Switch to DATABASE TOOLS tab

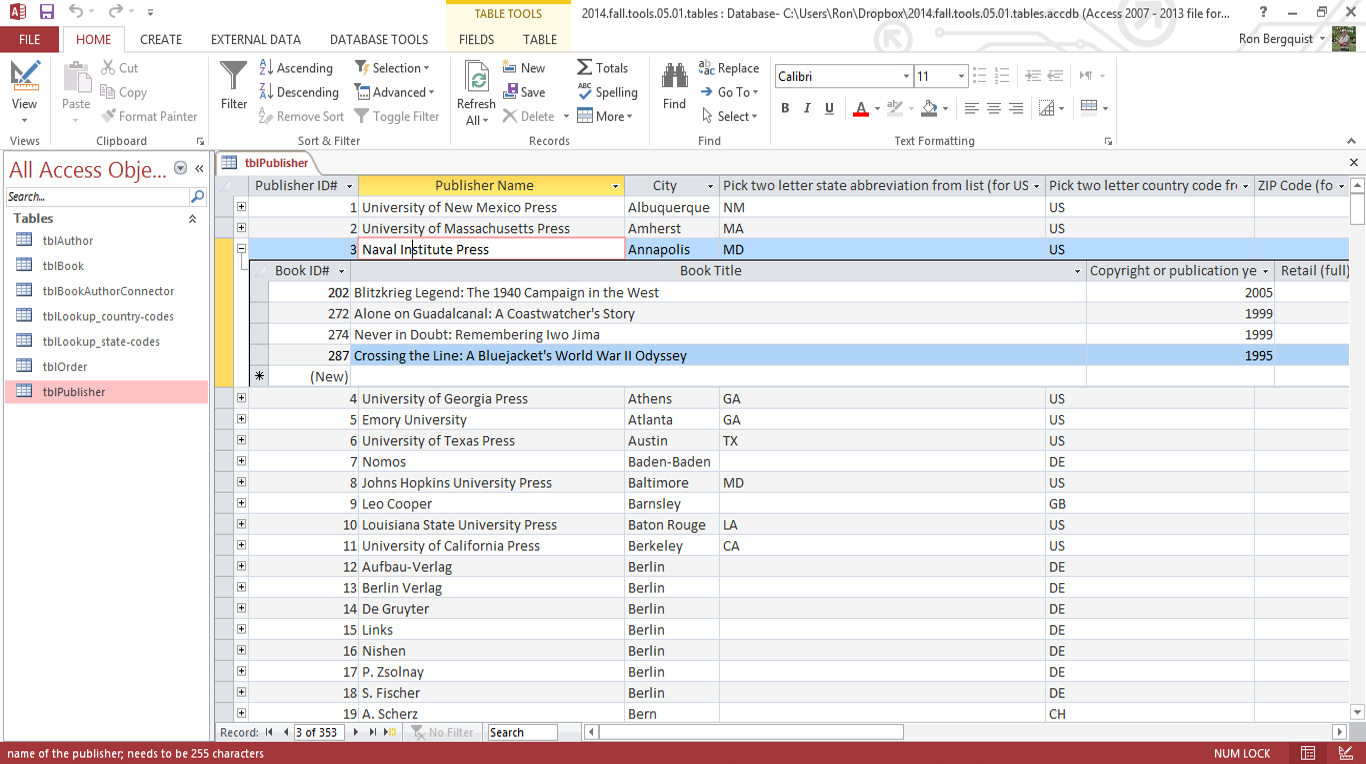379,39
